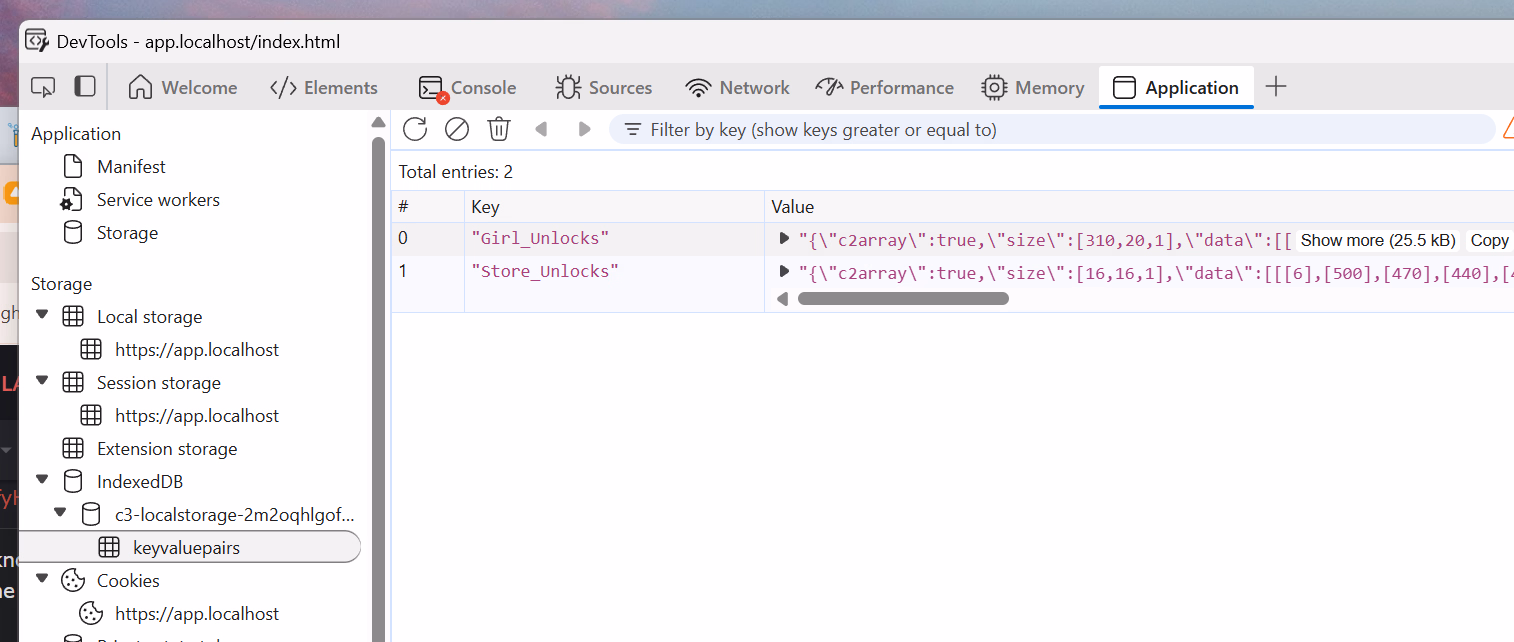
Task: Open the Network tab
Action: pos(737,88)
